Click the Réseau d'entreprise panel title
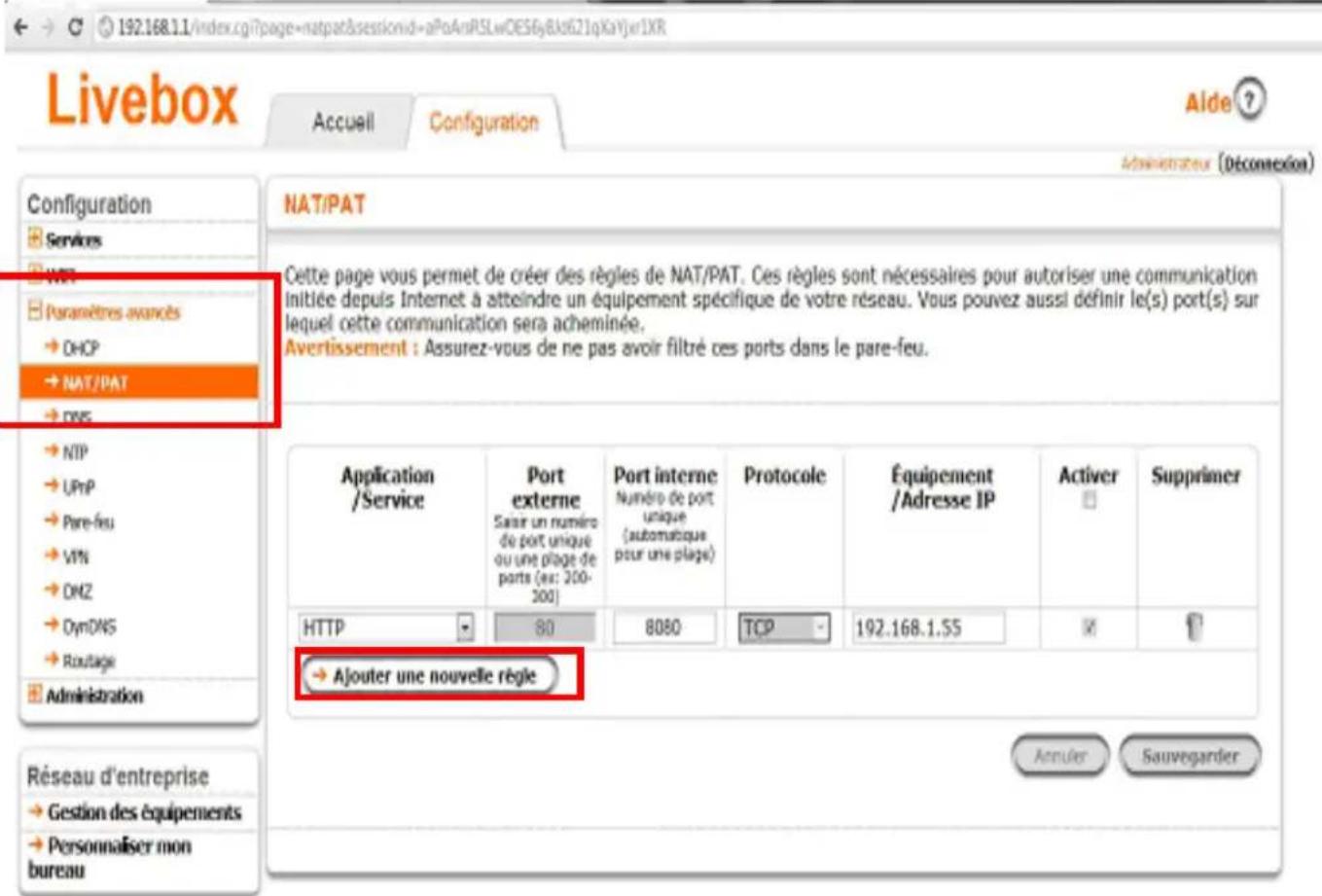This screenshot has height=896, width=1322. coord(118,776)
